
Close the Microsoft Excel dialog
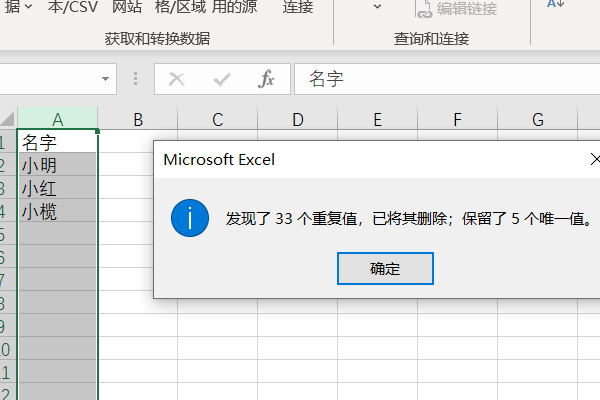click(x=595, y=159)
